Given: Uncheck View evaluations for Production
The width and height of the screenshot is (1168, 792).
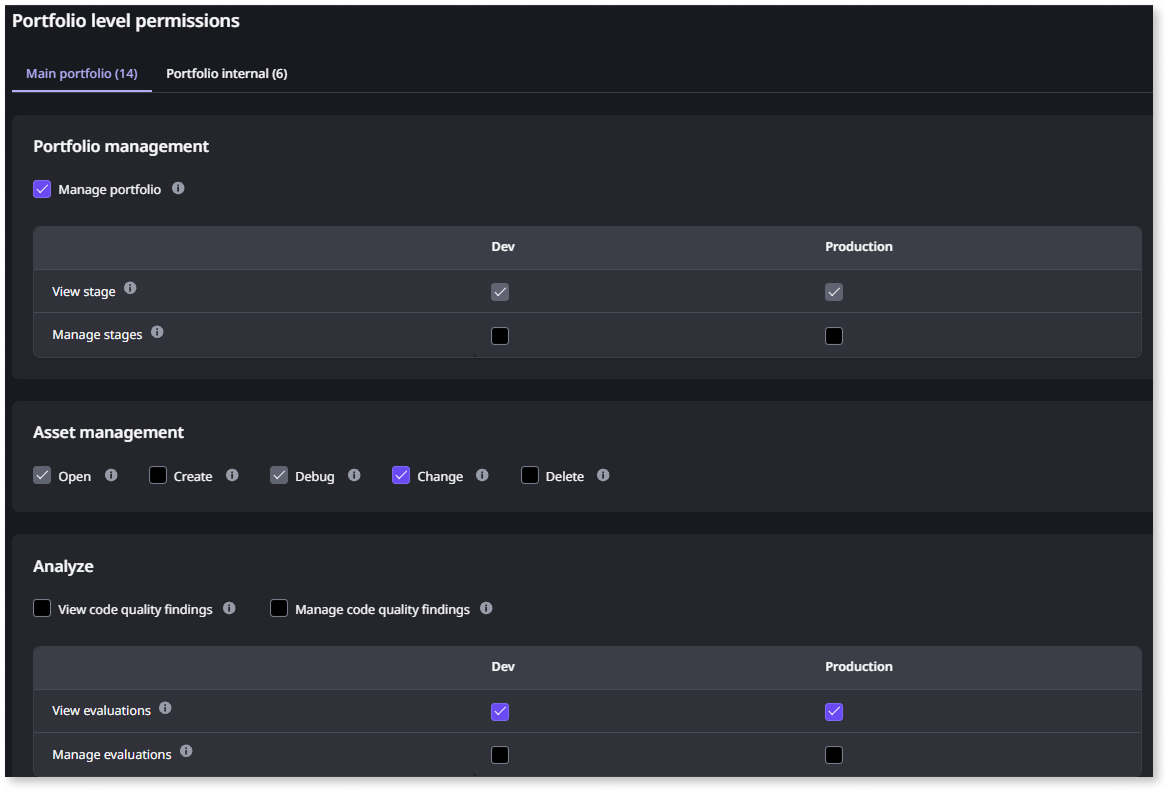Looking at the screenshot, I should (834, 712).
